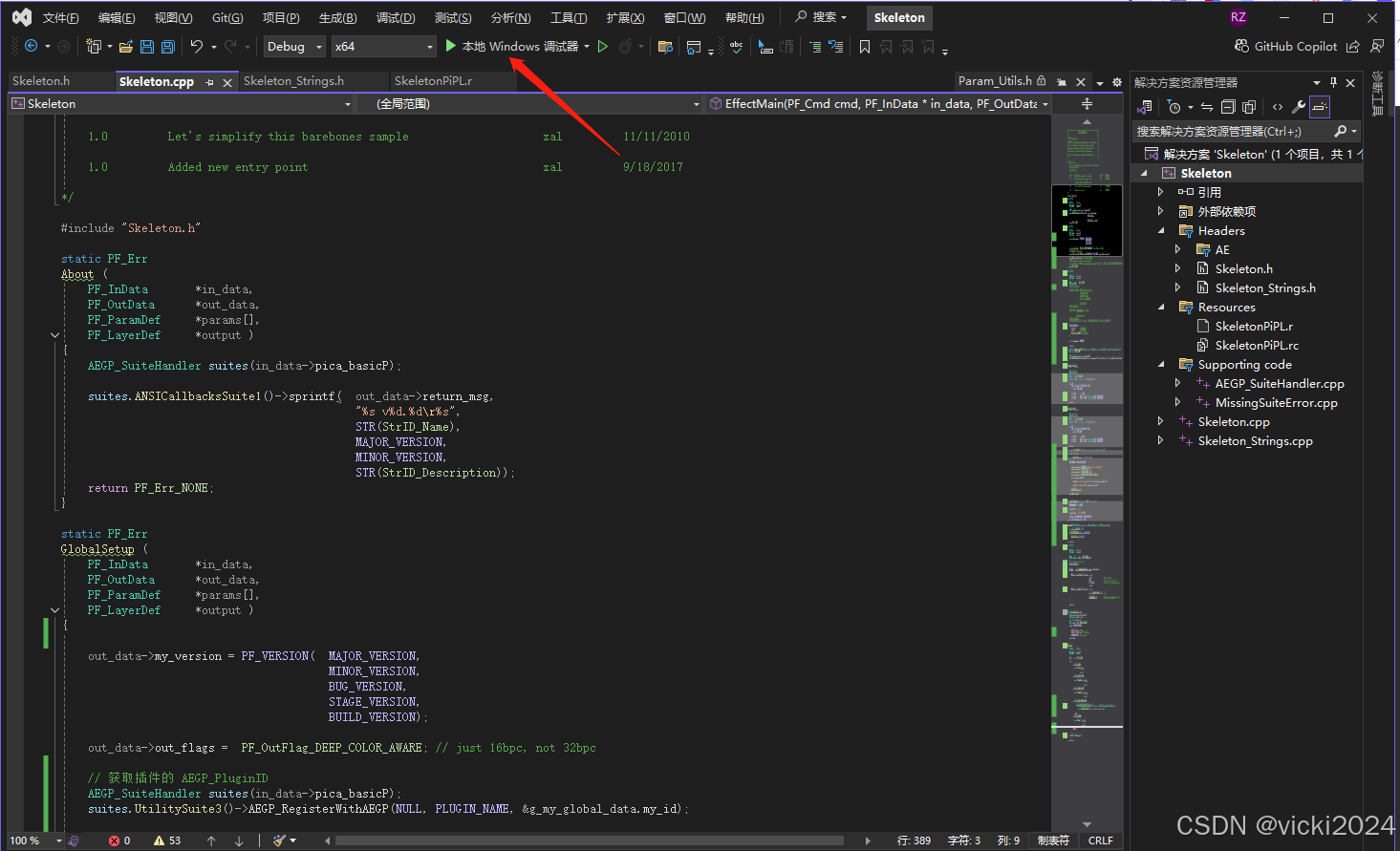This screenshot has width=1400, height=851.
Task: Click the switch views icon in Solution Explorer
Action: (x=1146, y=107)
